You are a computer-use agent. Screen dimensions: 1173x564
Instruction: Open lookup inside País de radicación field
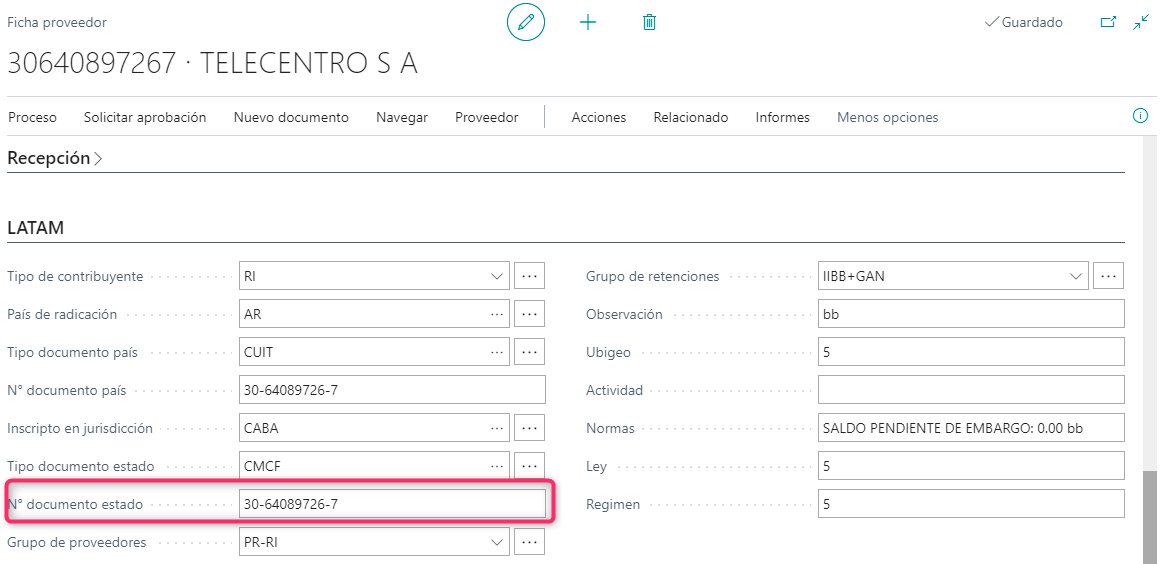(x=497, y=314)
